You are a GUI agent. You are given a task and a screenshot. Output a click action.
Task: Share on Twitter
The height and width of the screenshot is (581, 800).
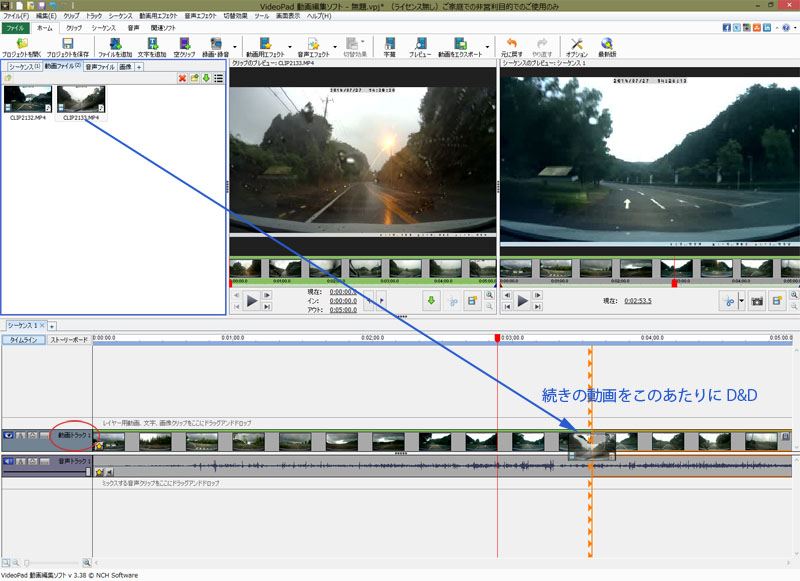[737, 28]
